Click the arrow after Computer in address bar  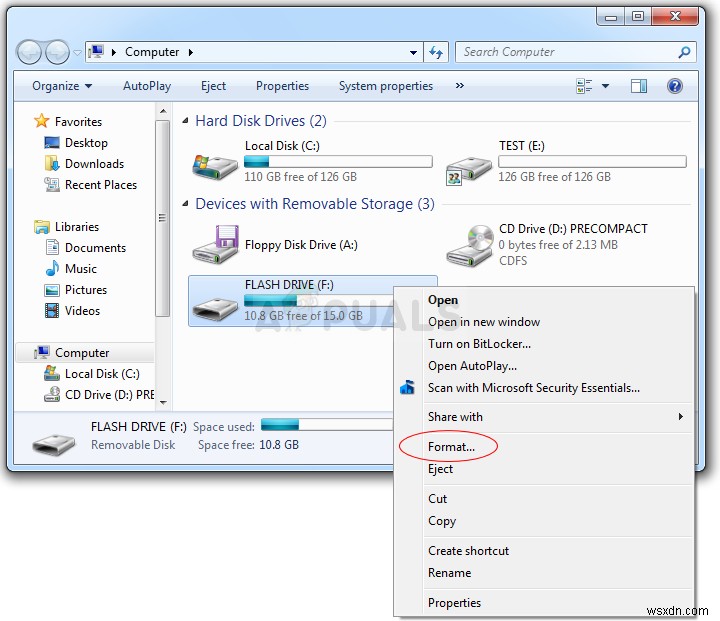191,52
